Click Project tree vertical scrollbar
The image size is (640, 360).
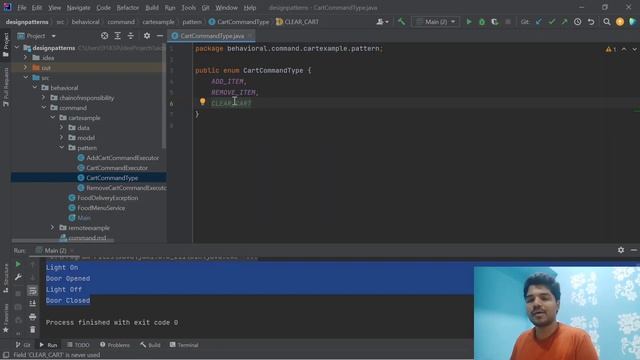point(164,96)
